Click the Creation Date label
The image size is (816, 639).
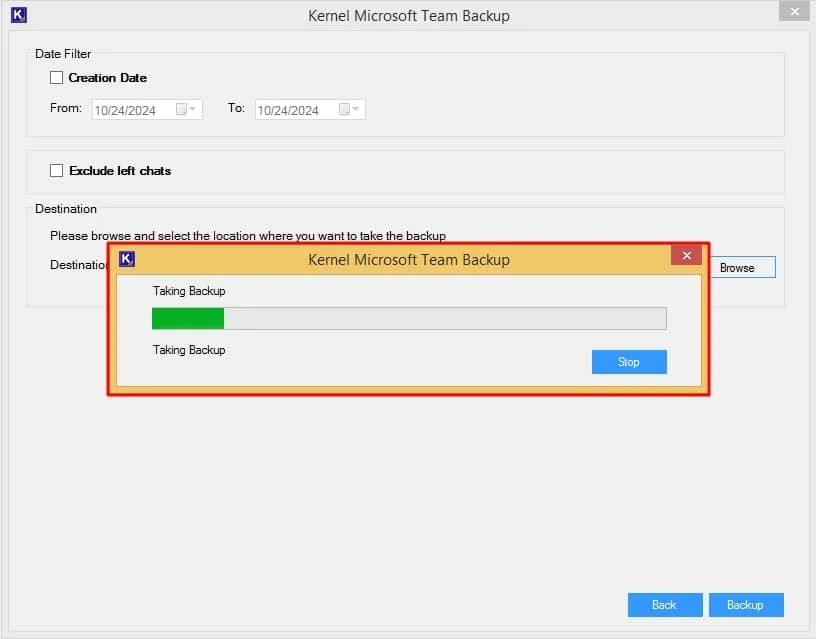(x=108, y=78)
